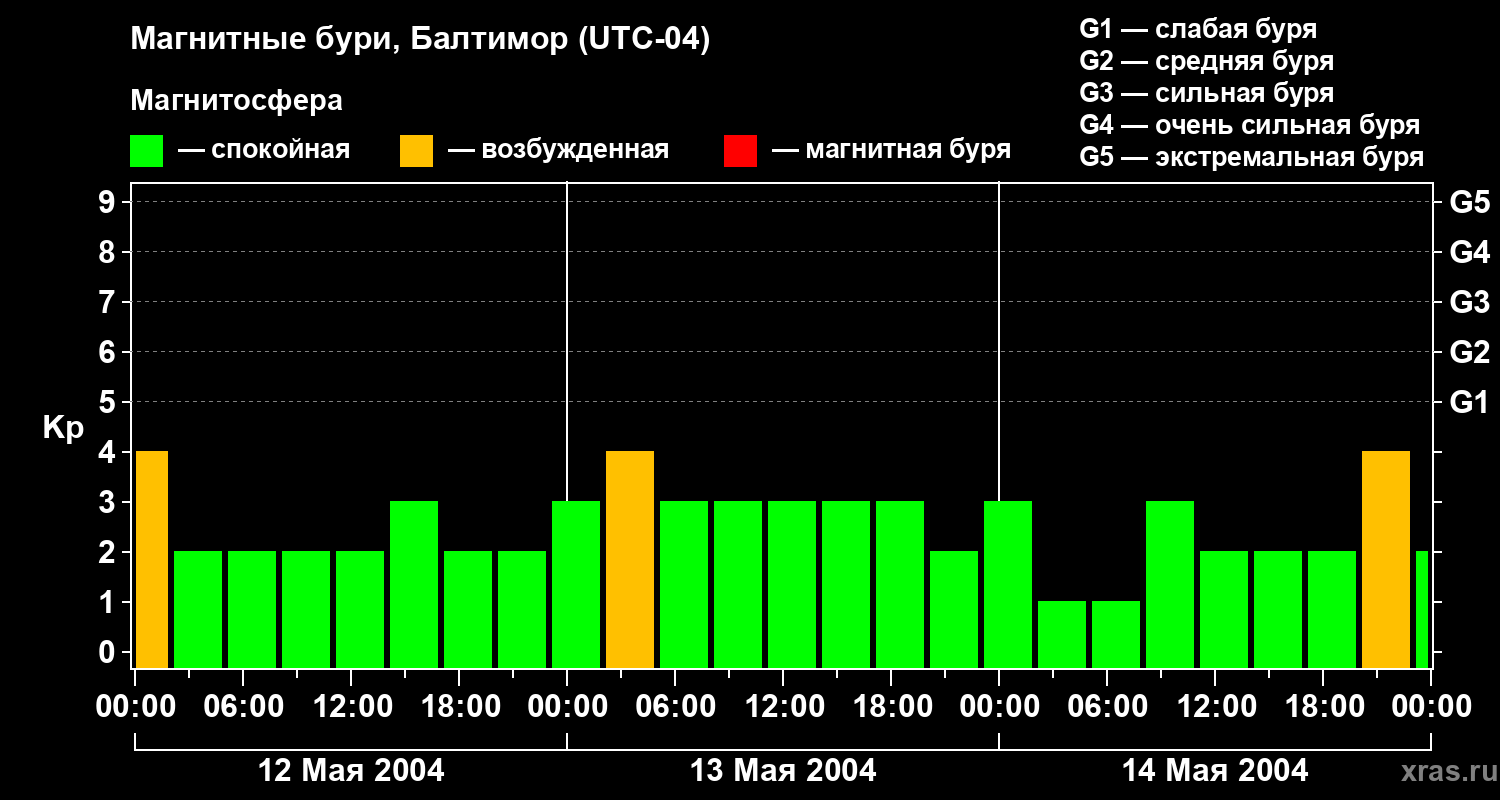
Task: Select the orange Kp 4 bar on 13 May
Action: 630,559
